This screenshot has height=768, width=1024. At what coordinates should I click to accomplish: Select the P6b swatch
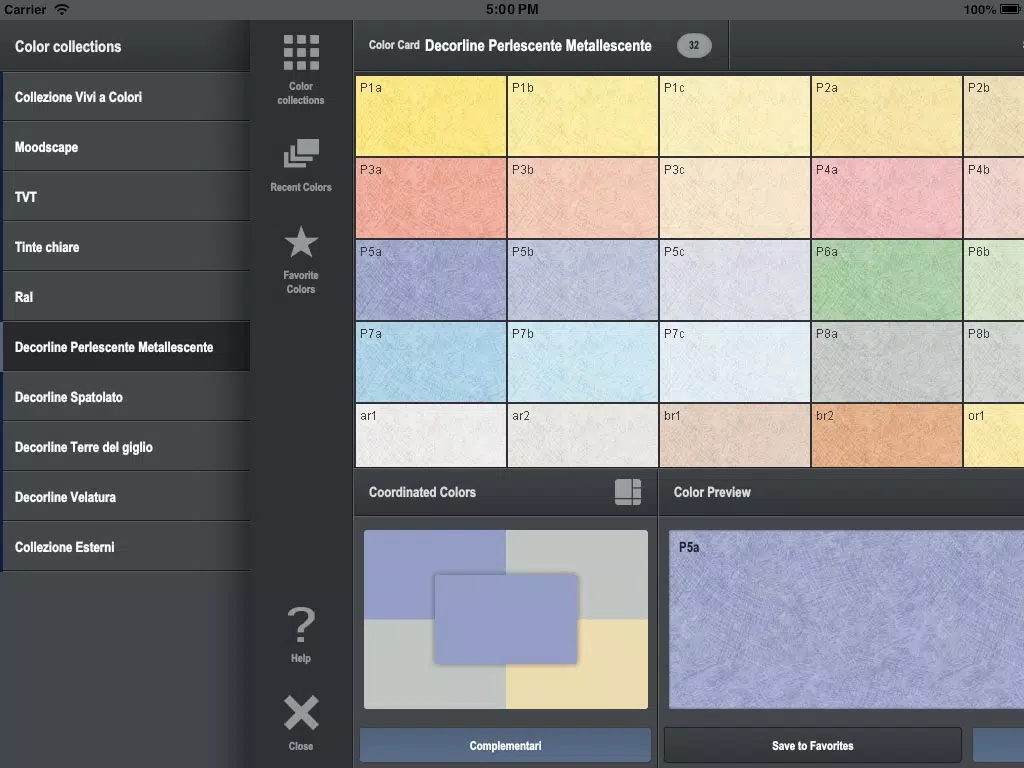994,280
